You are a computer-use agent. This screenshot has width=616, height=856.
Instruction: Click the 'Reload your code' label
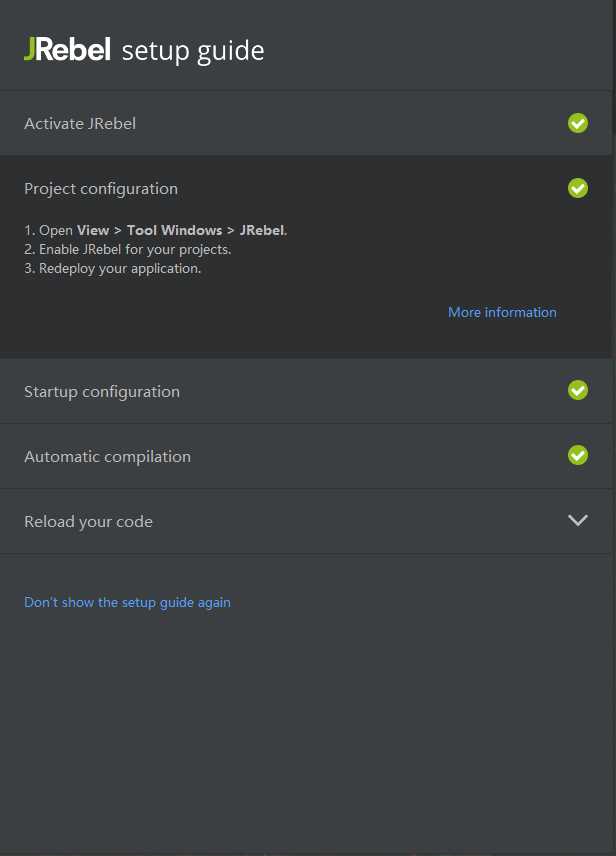click(x=88, y=522)
